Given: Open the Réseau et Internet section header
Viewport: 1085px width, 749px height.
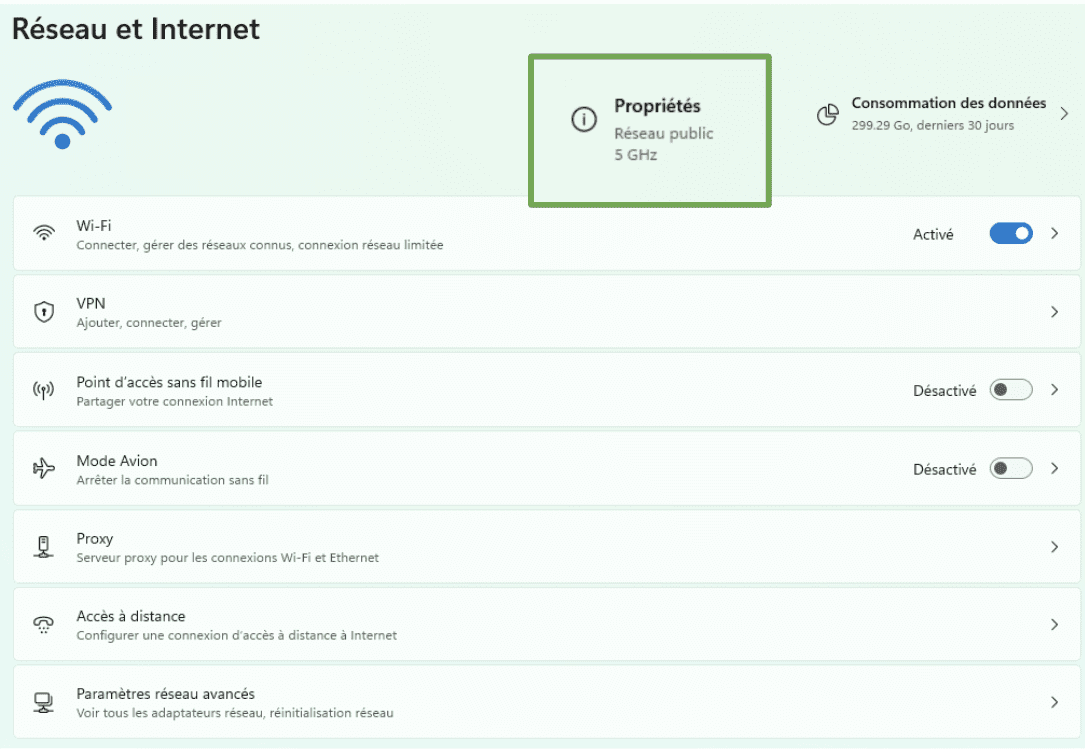Looking at the screenshot, I should pyautogui.click(x=135, y=29).
